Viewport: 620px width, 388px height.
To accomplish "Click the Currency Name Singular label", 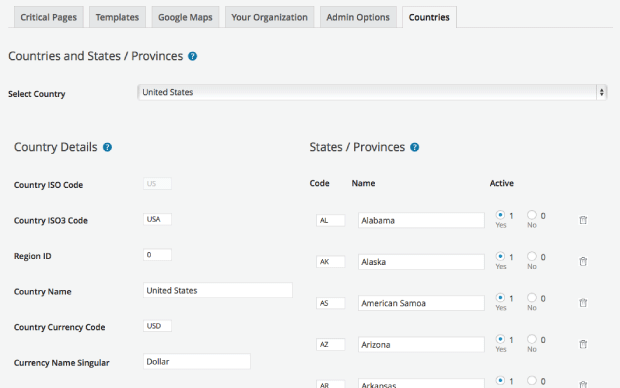I will coord(62,363).
